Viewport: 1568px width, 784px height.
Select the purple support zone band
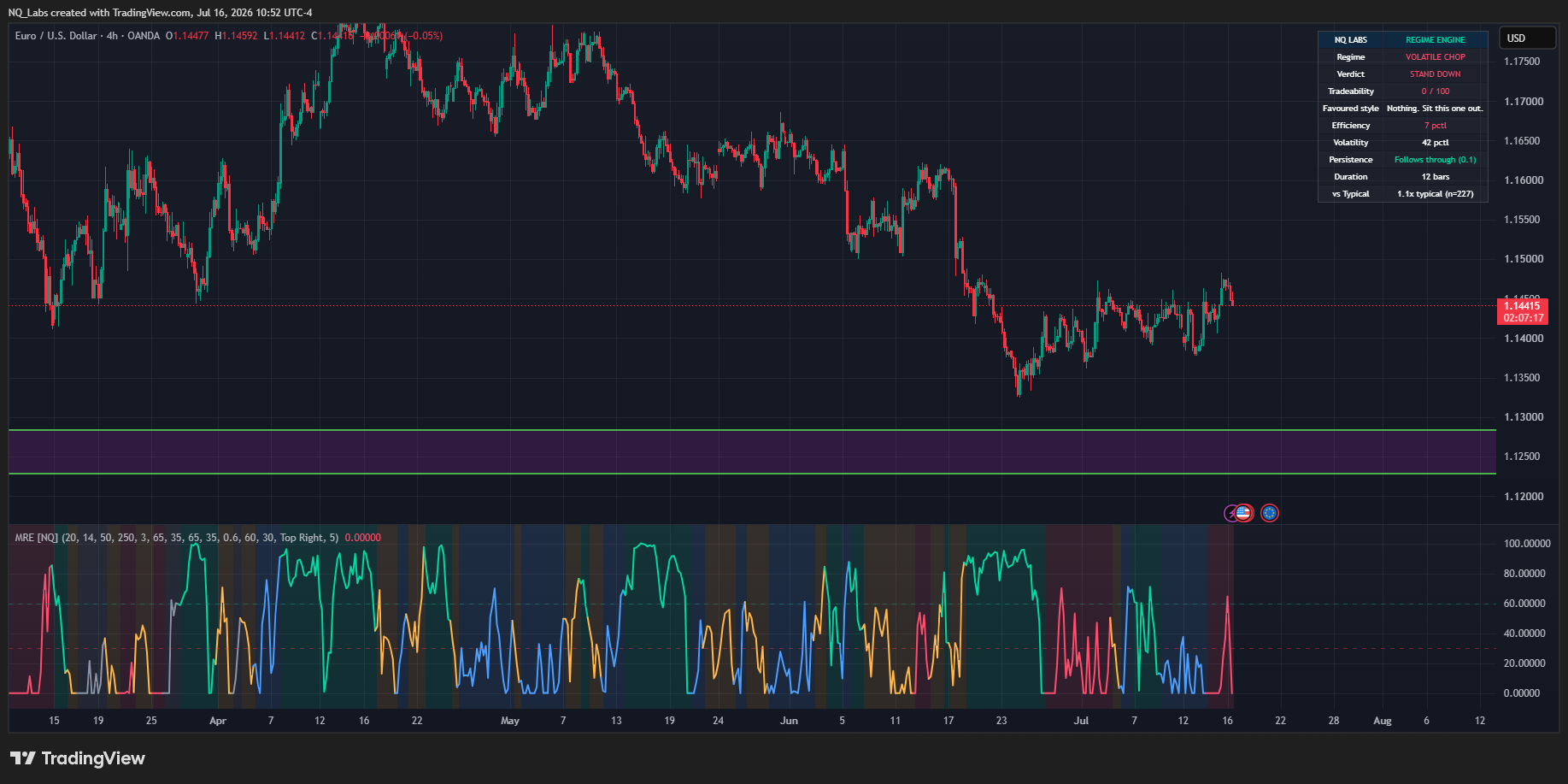[752, 451]
